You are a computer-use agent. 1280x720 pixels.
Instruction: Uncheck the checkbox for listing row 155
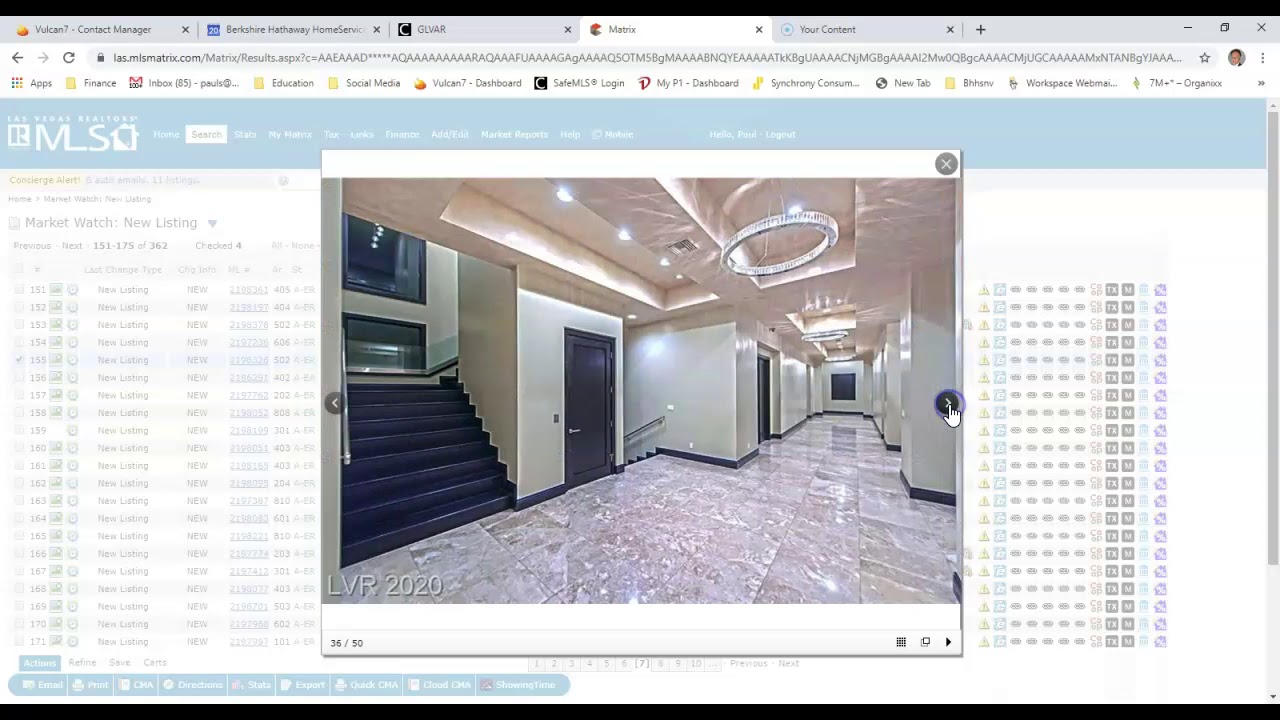pos(18,360)
